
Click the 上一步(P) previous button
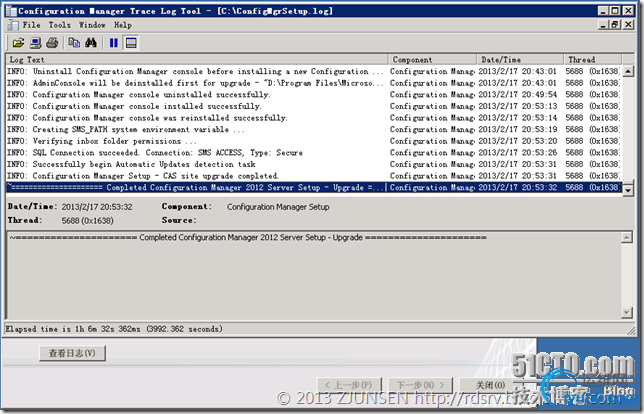(349, 385)
